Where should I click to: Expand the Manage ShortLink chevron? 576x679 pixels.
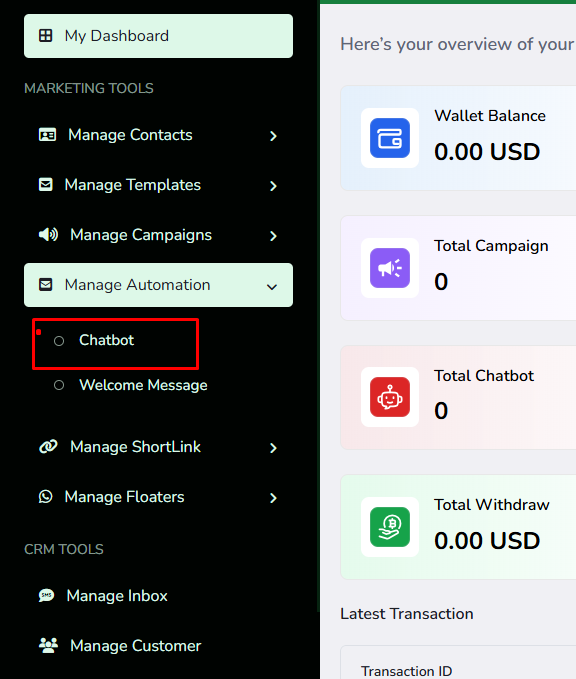(x=273, y=448)
